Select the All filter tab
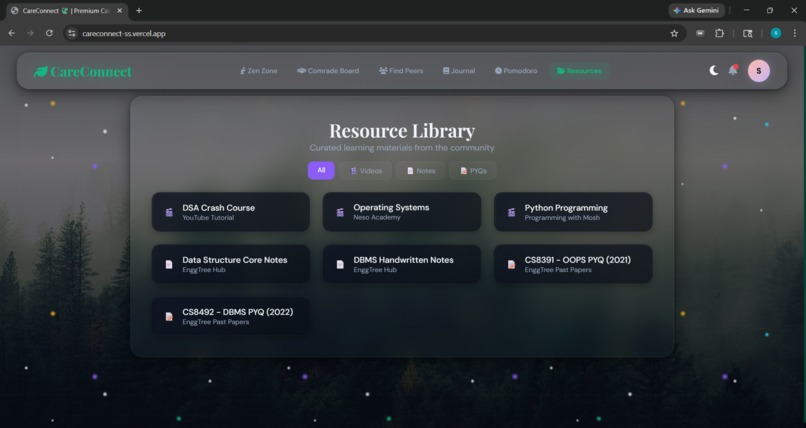Image resolution: width=806 pixels, height=428 pixels. click(x=321, y=171)
